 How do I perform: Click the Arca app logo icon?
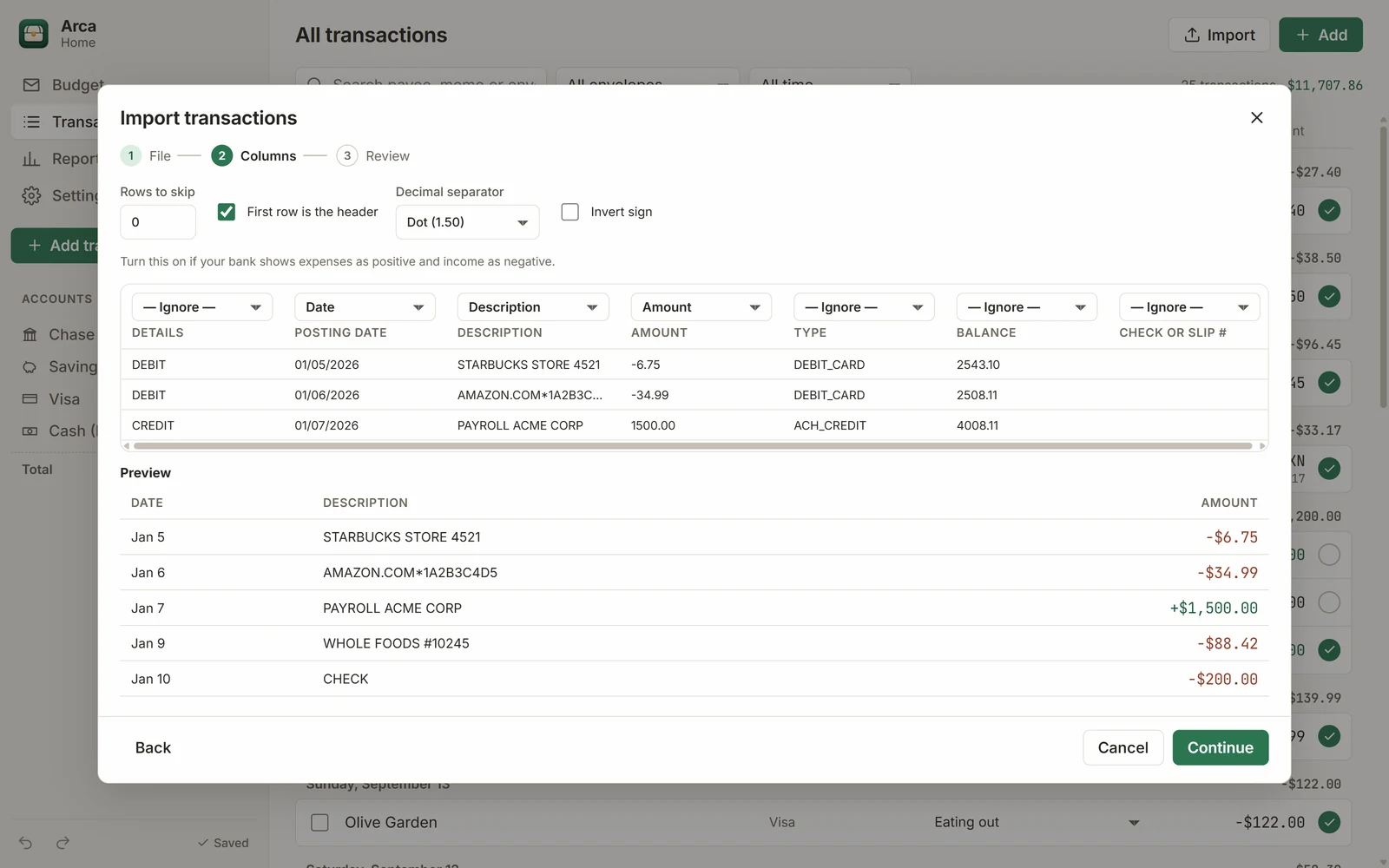(34, 34)
